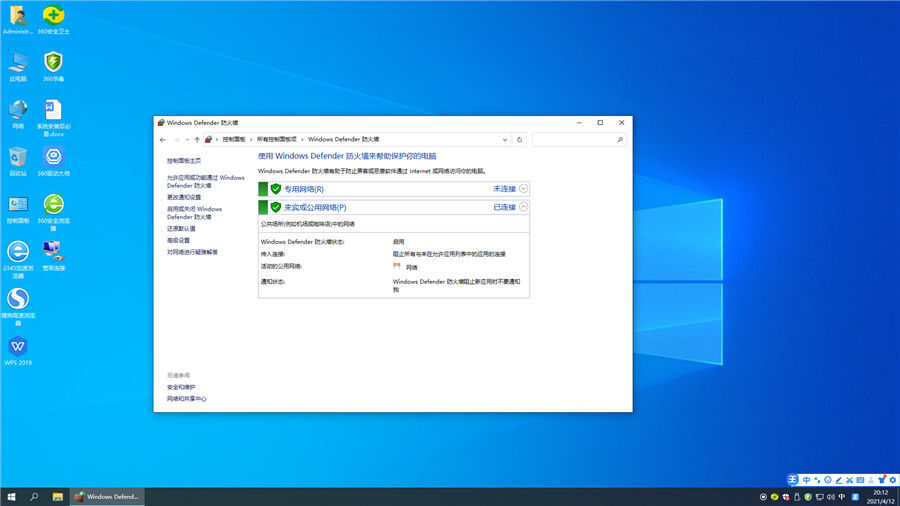Image resolution: width=900 pixels, height=506 pixels.
Task: Open 启用或关闭 Windows Defender 防火墙 link
Action: [x=194, y=213]
